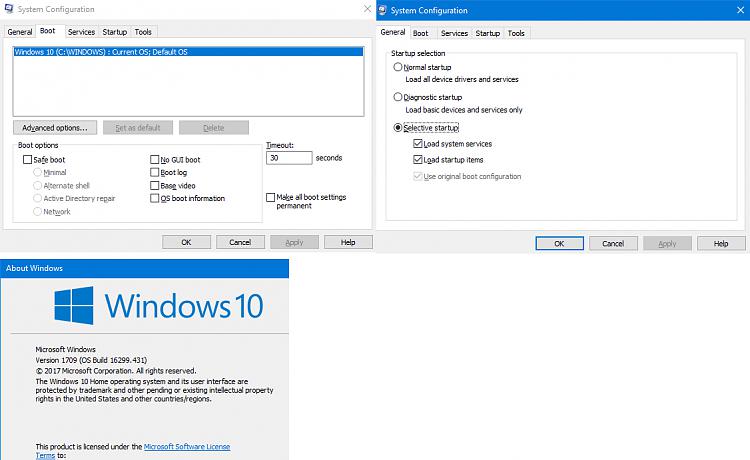Open Advanced options button
Viewport: 750px width, 460px height.
point(55,128)
